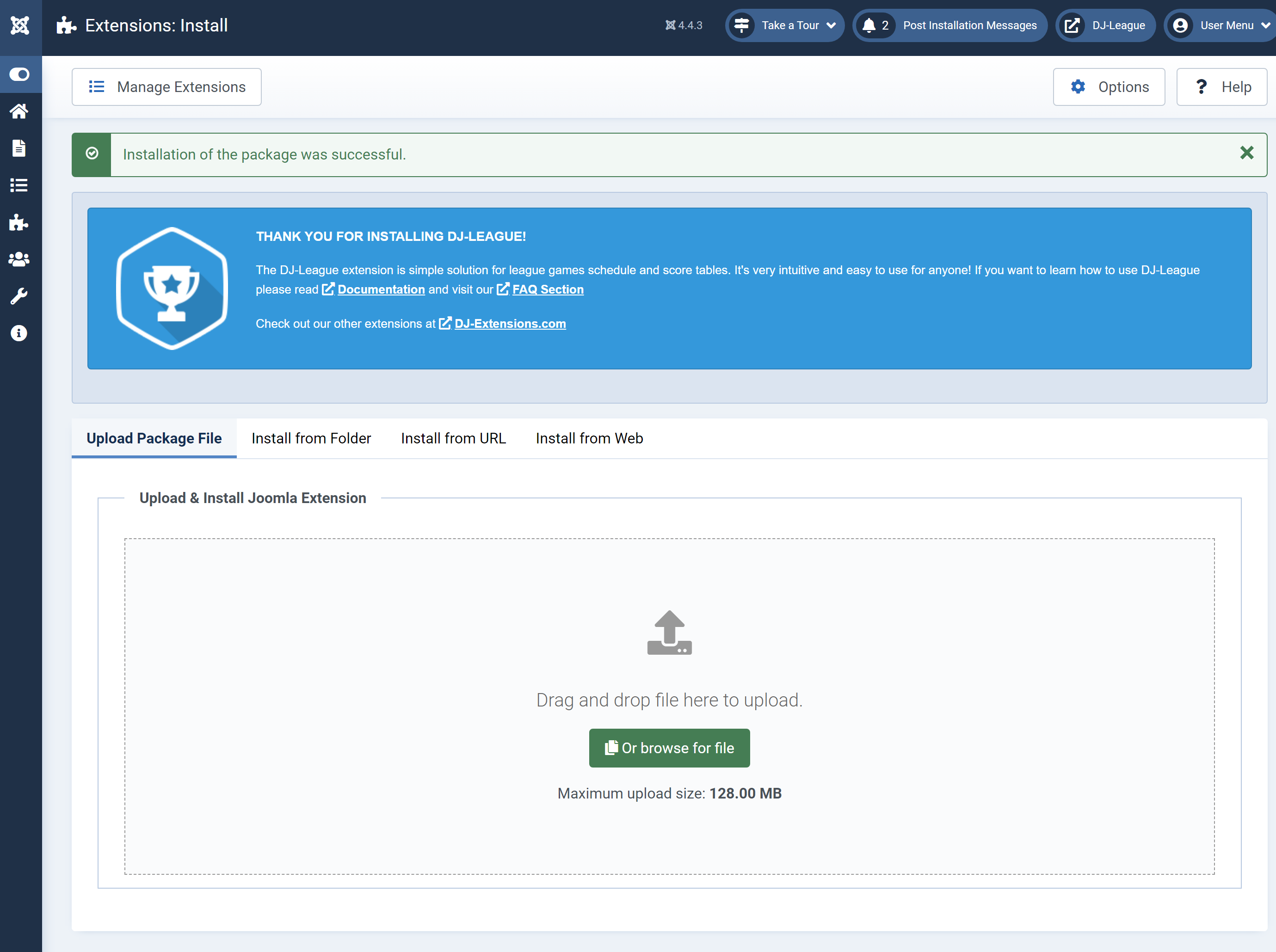Viewport: 1276px width, 952px height.
Task: Open the Components puzzle sidebar icon
Action: pos(19,222)
